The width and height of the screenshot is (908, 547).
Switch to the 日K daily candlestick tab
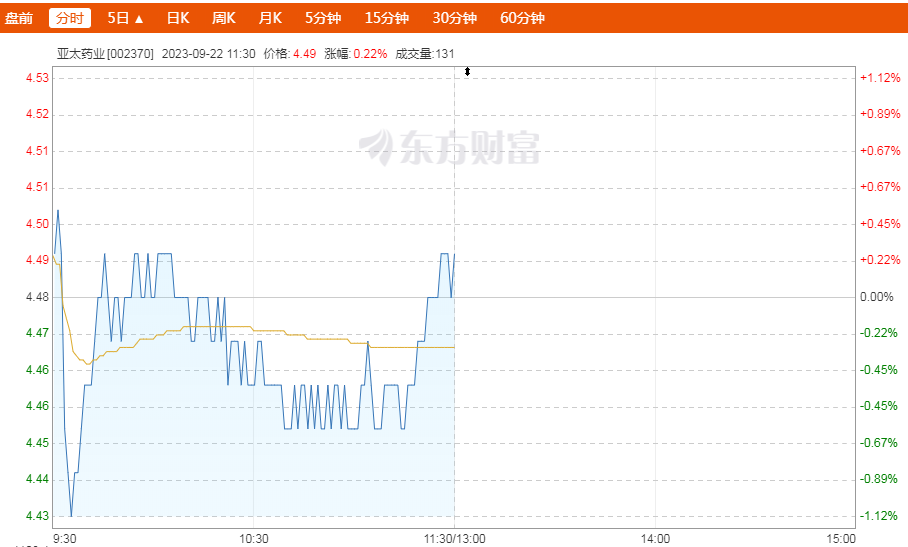click(x=178, y=18)
